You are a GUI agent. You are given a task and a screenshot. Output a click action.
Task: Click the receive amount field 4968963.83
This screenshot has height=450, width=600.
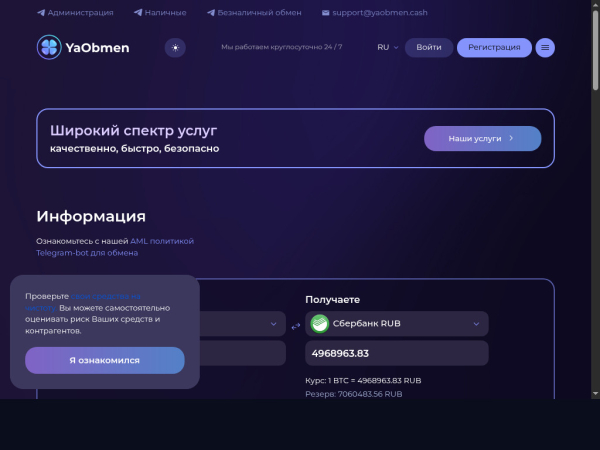tap(397, 353)
